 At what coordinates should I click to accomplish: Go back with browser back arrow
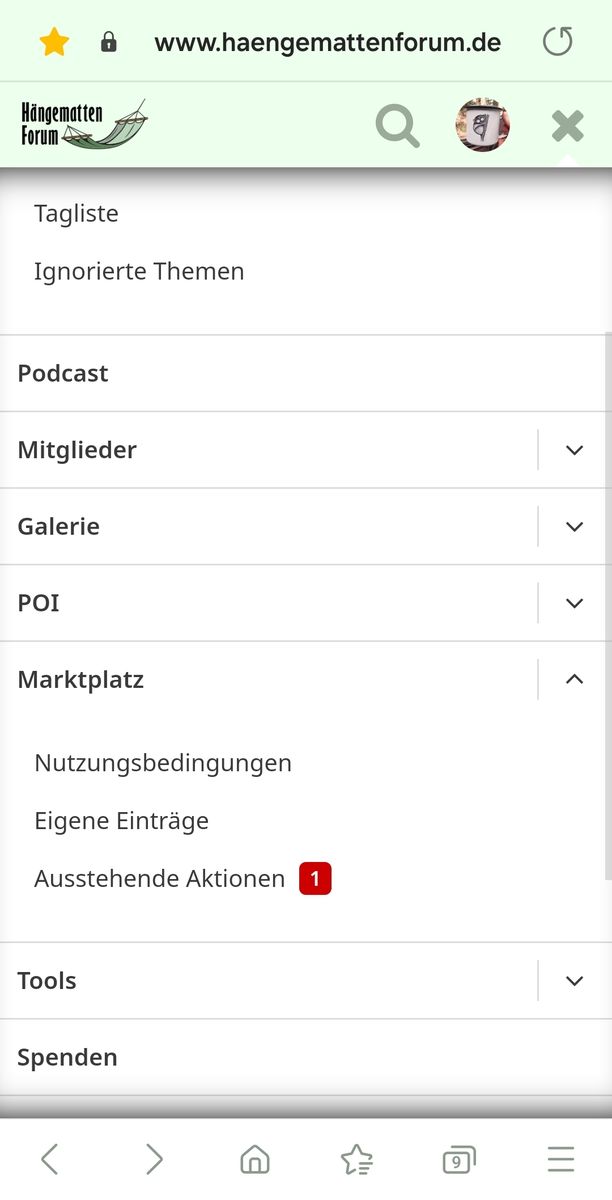click(50, 1159)
